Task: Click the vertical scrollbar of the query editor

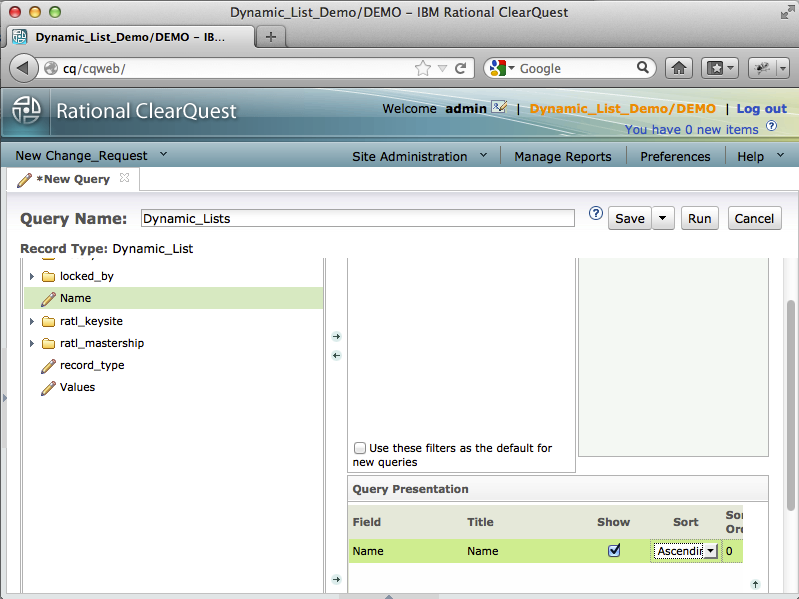Action: pyautogui.click(x=791, y=405)
